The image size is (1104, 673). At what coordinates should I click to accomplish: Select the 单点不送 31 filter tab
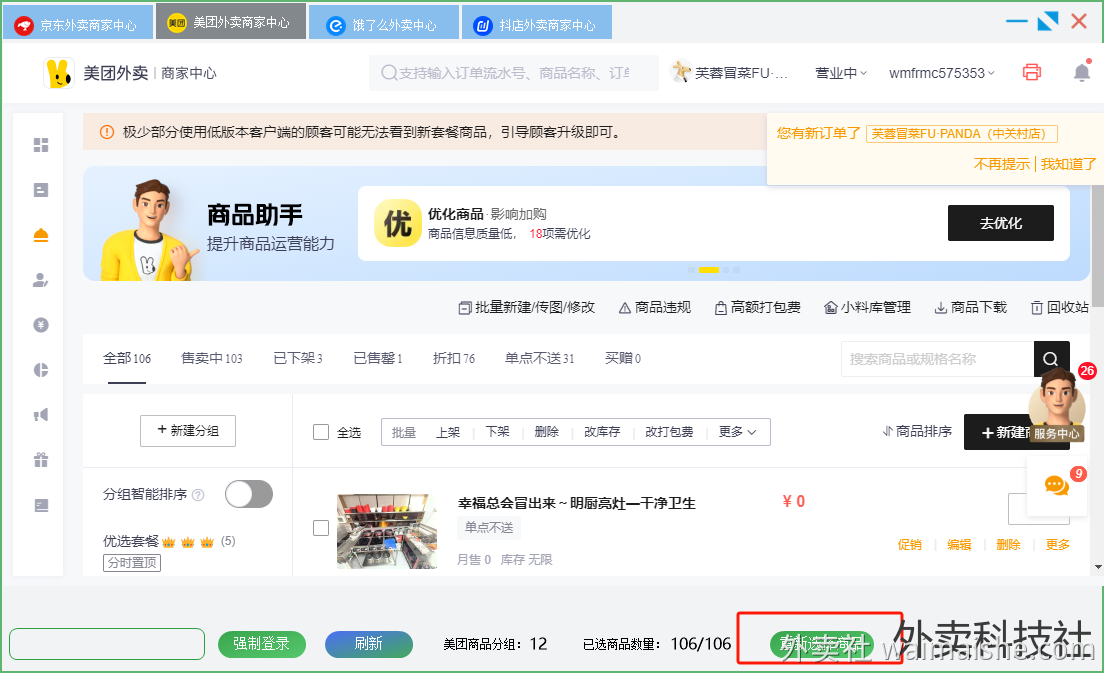[x=539, y=358]
